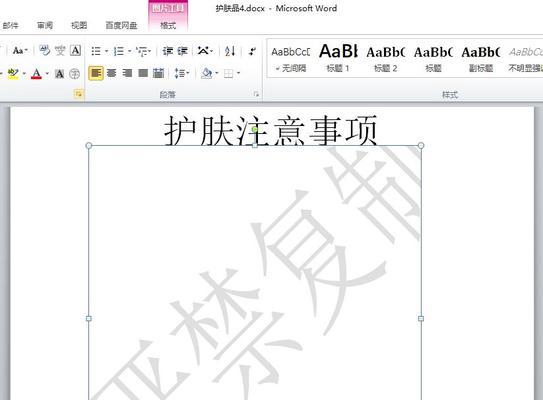Click the Borders icon
Image resolution: width=543 pixels, height=400 pixels.
tap(229, 73)
